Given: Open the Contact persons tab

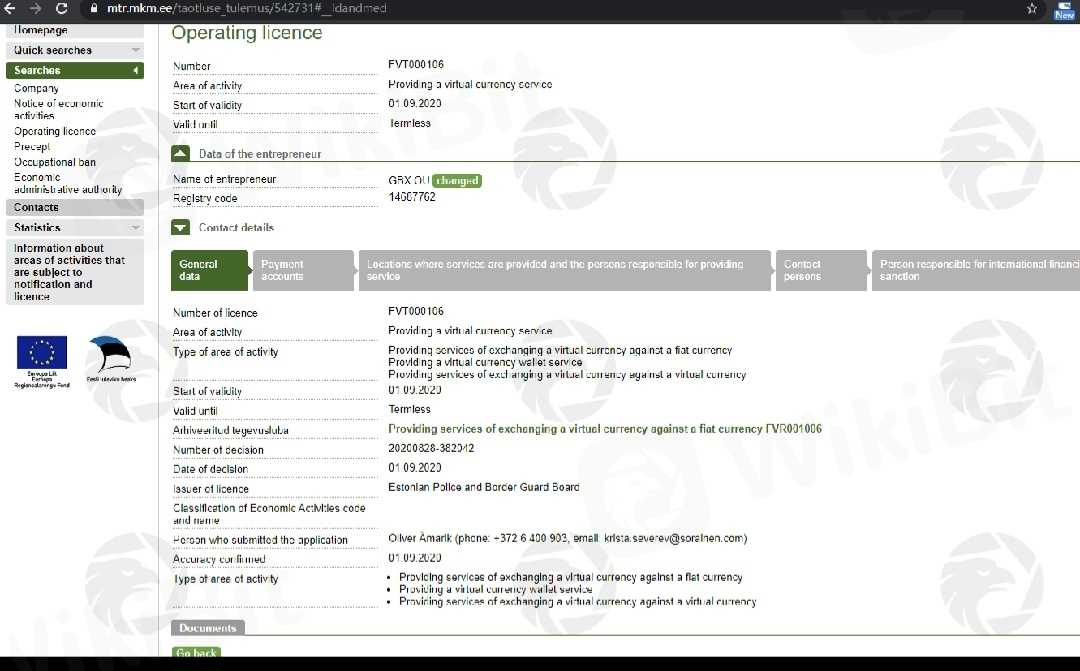Looking at the screenshot, I should click(819, 270).
